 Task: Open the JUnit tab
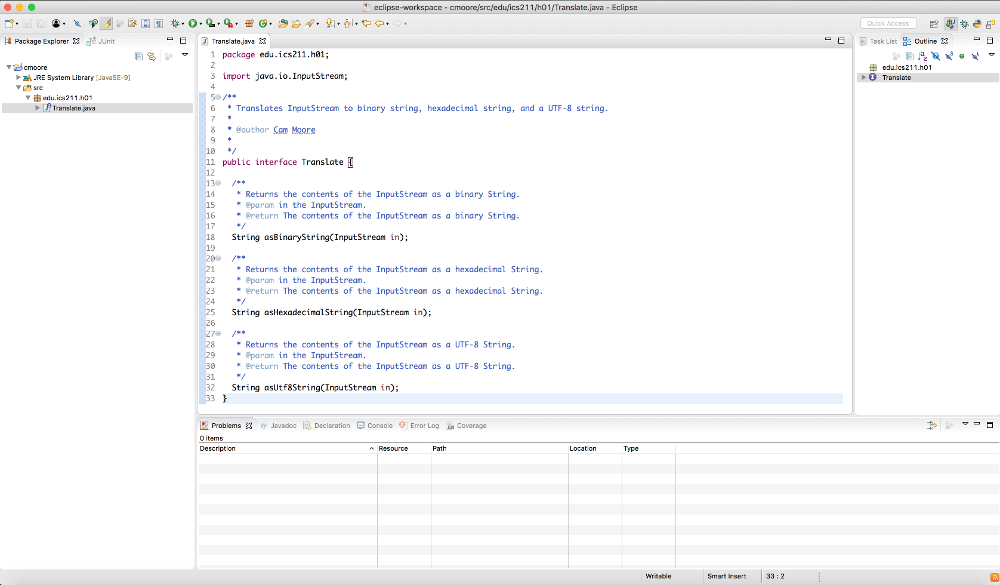[105, 41]
